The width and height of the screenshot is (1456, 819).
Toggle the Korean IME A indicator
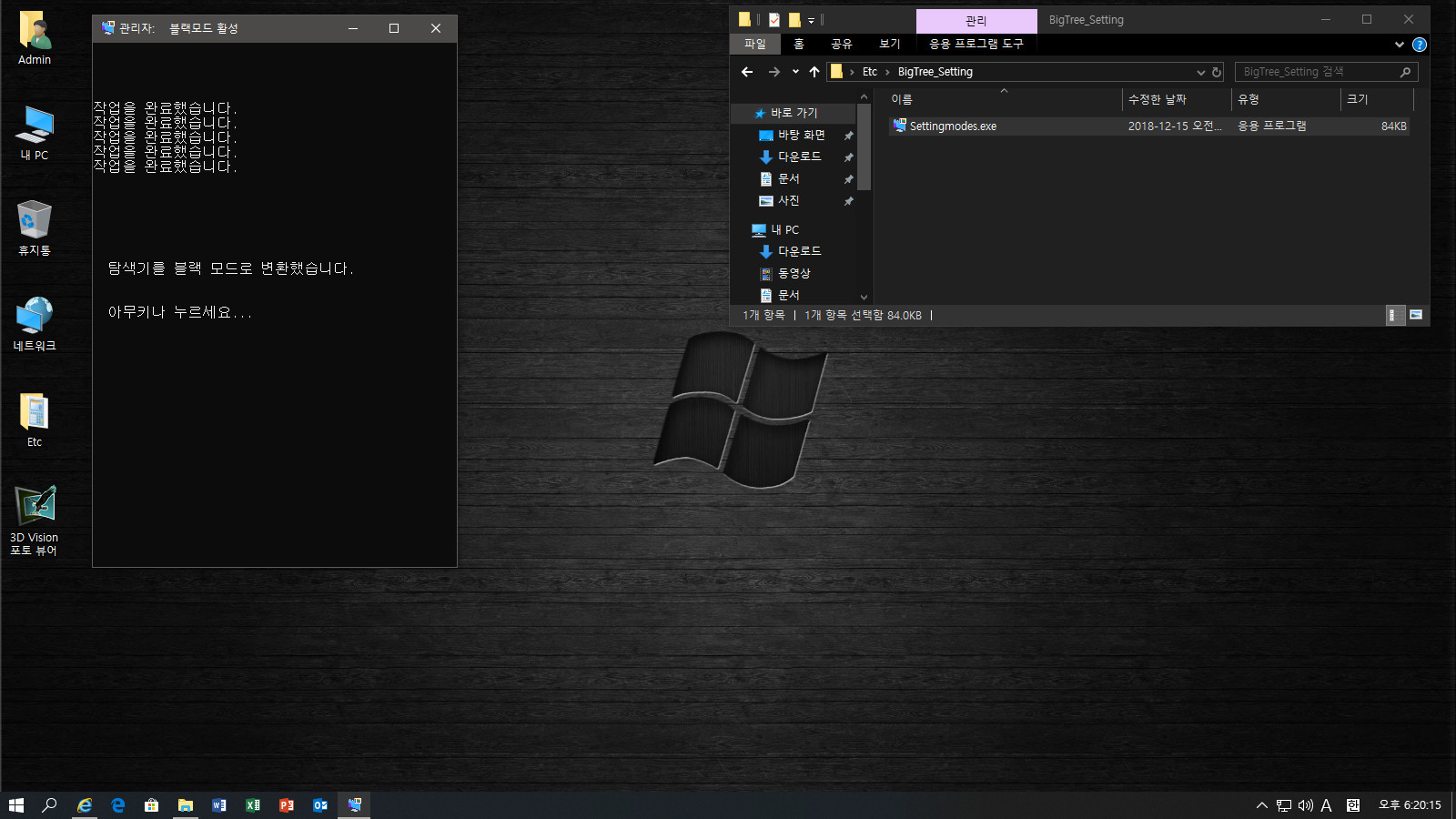pyautogui.click(x=1327, y=805)
